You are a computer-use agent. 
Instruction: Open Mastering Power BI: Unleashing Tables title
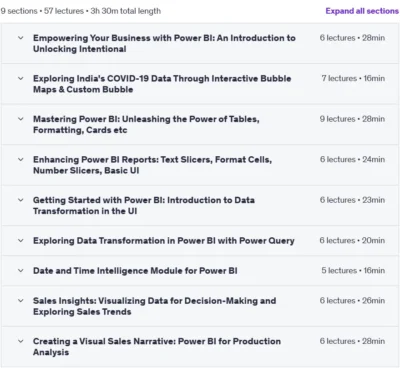[x=146, y=125]
